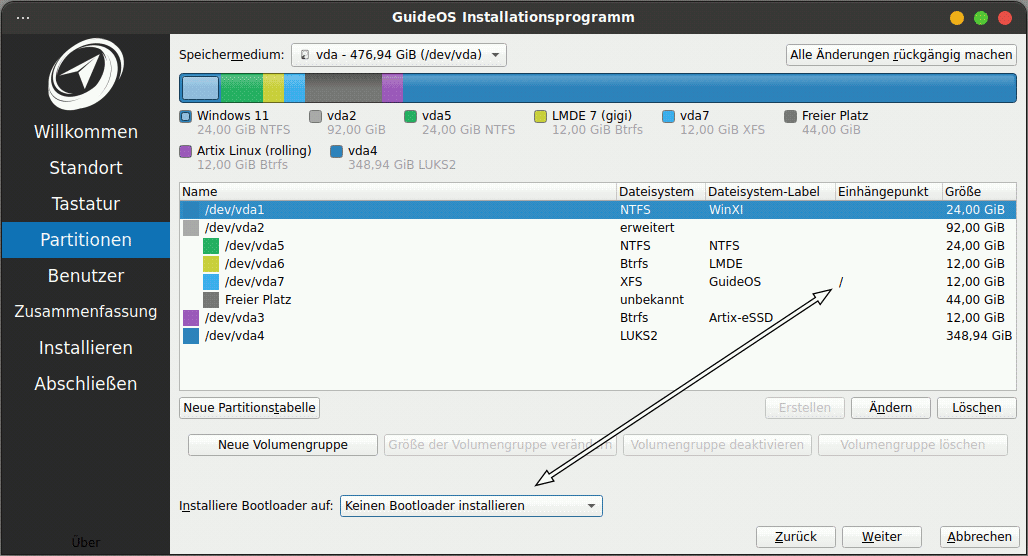Go to the Partitionen step

(86, 240)
